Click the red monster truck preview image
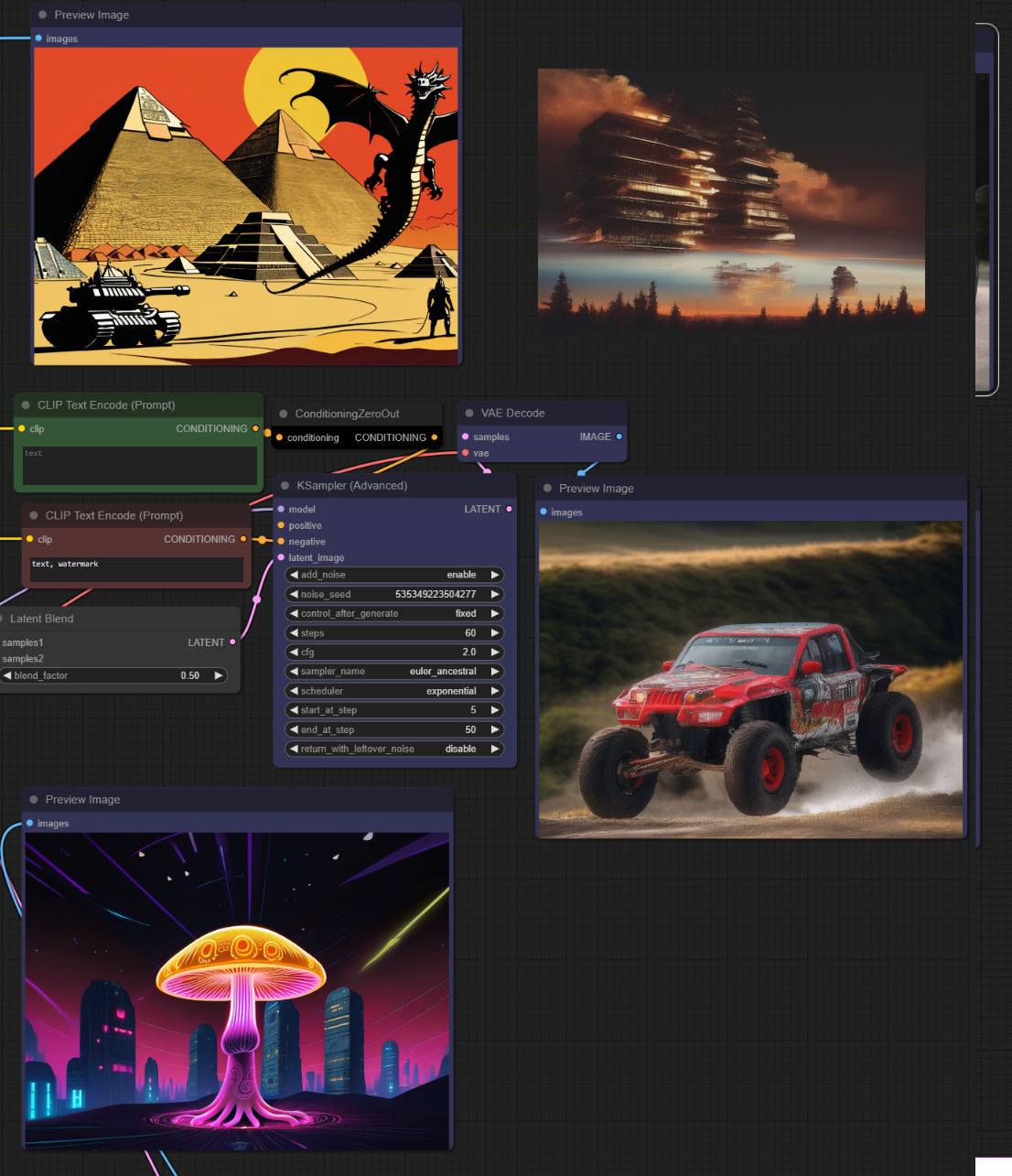The width and height of the screenshot is (1012, 1176). coord(750,679)
